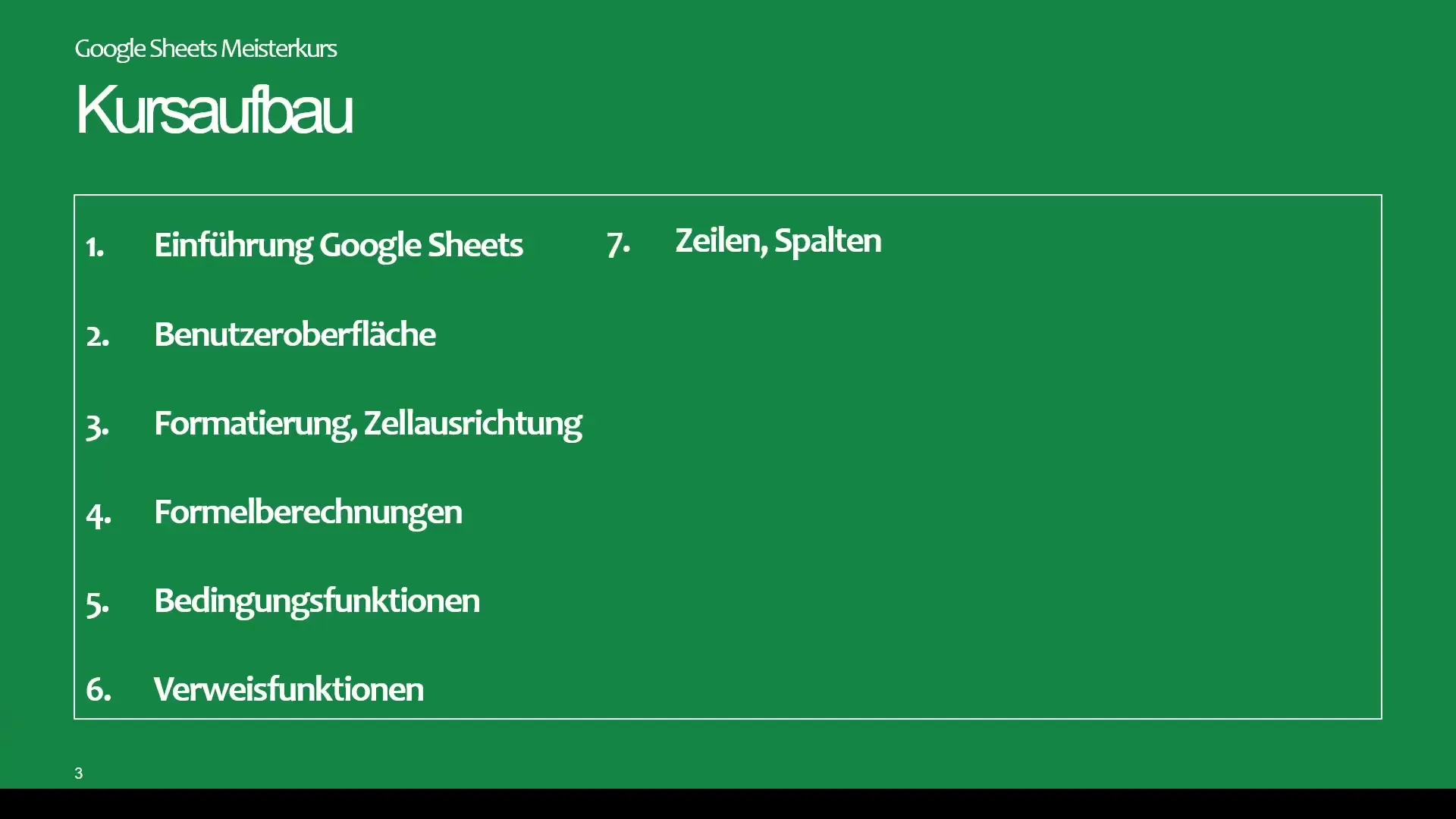
Task: Select 'Verweisfunktionen' course section
Action: [x=289, y=689]
